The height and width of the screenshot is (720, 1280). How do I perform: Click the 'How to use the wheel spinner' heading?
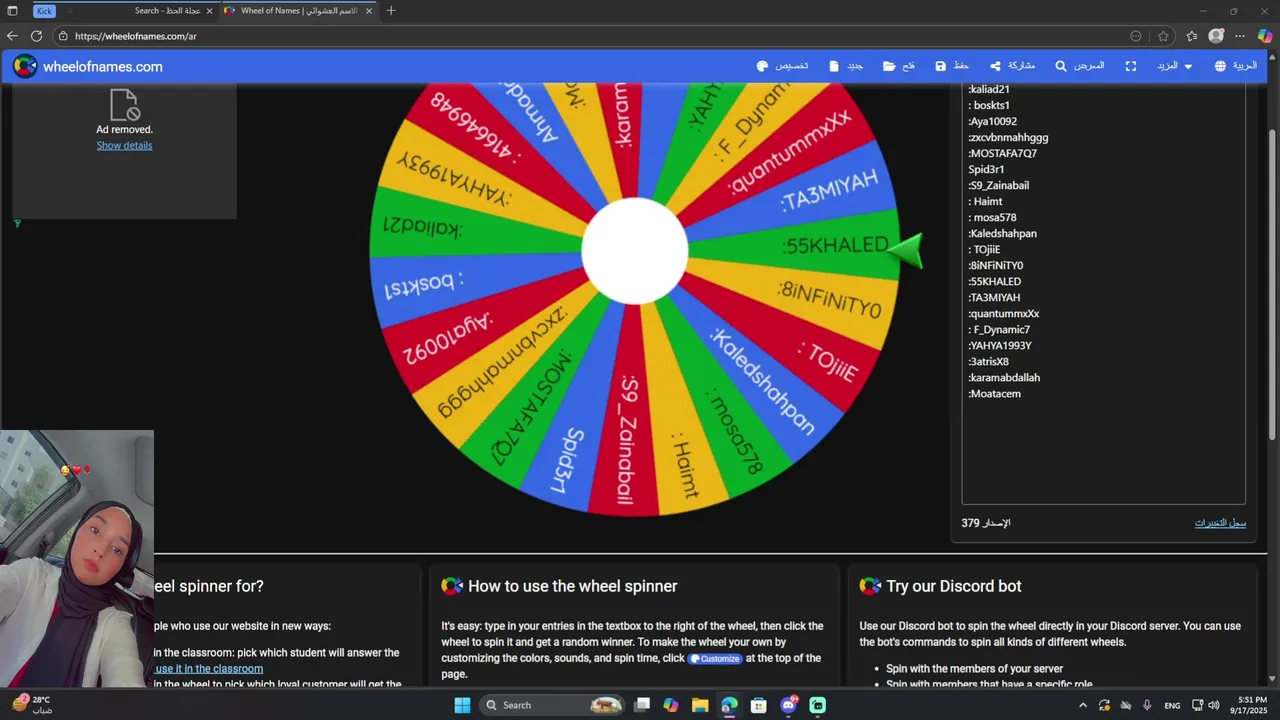pyautogui.click(x=572, y=587)
